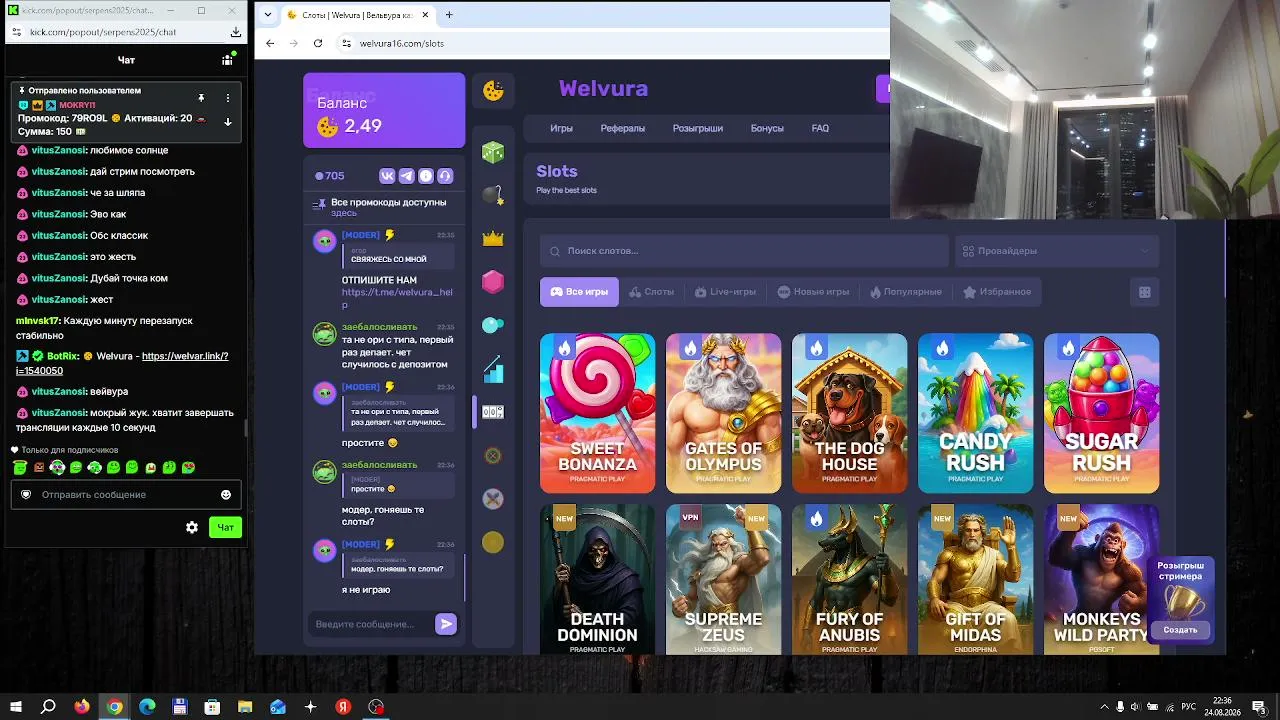Open a new Chrome tab
This screenshot has height=720, width=1280.
[449, 15]
